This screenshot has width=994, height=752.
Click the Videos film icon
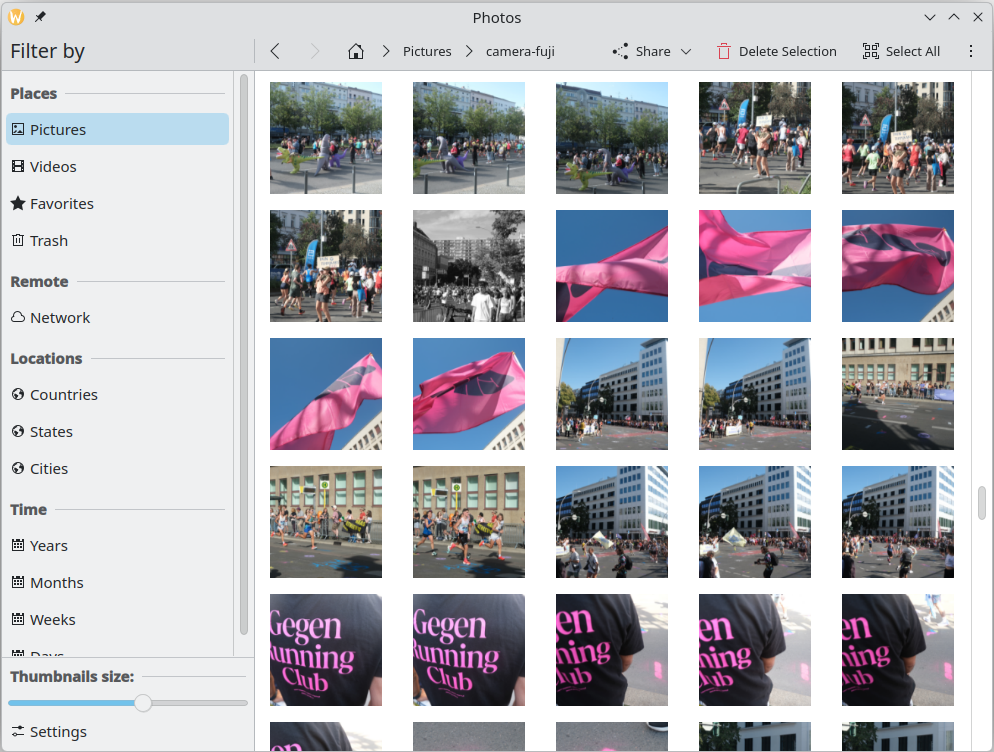click(x=18, y=166)
